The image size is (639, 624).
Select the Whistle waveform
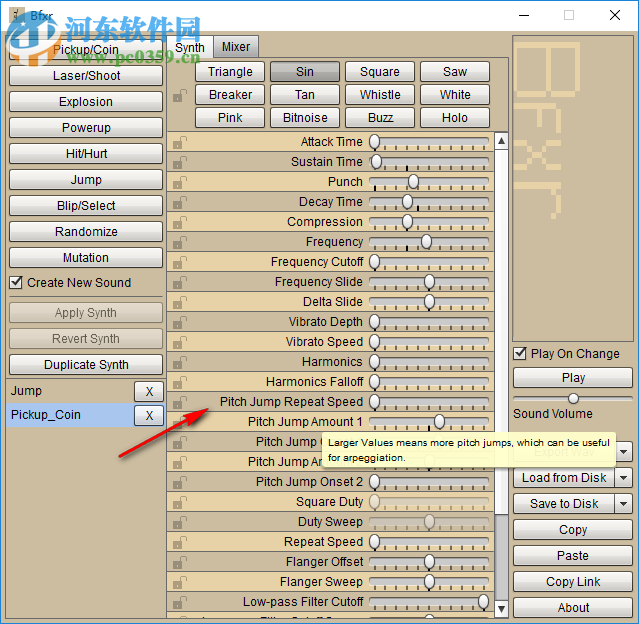tap(380, 95)
